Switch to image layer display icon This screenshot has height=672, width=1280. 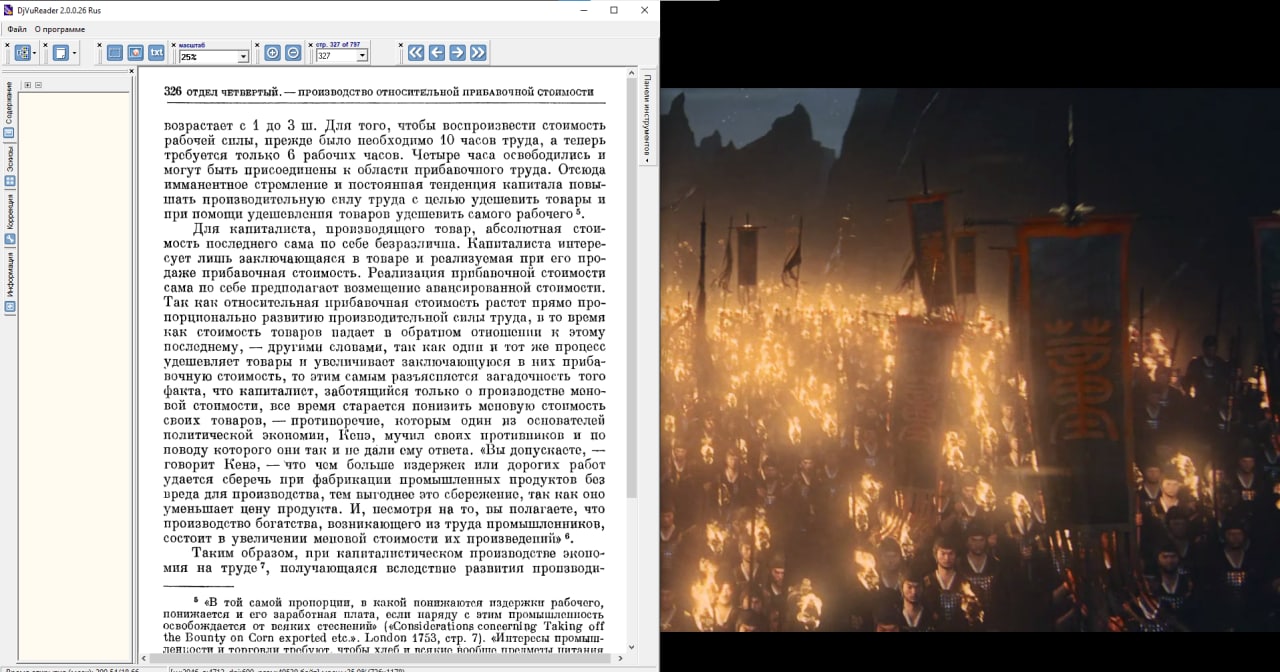click(136, 53)
